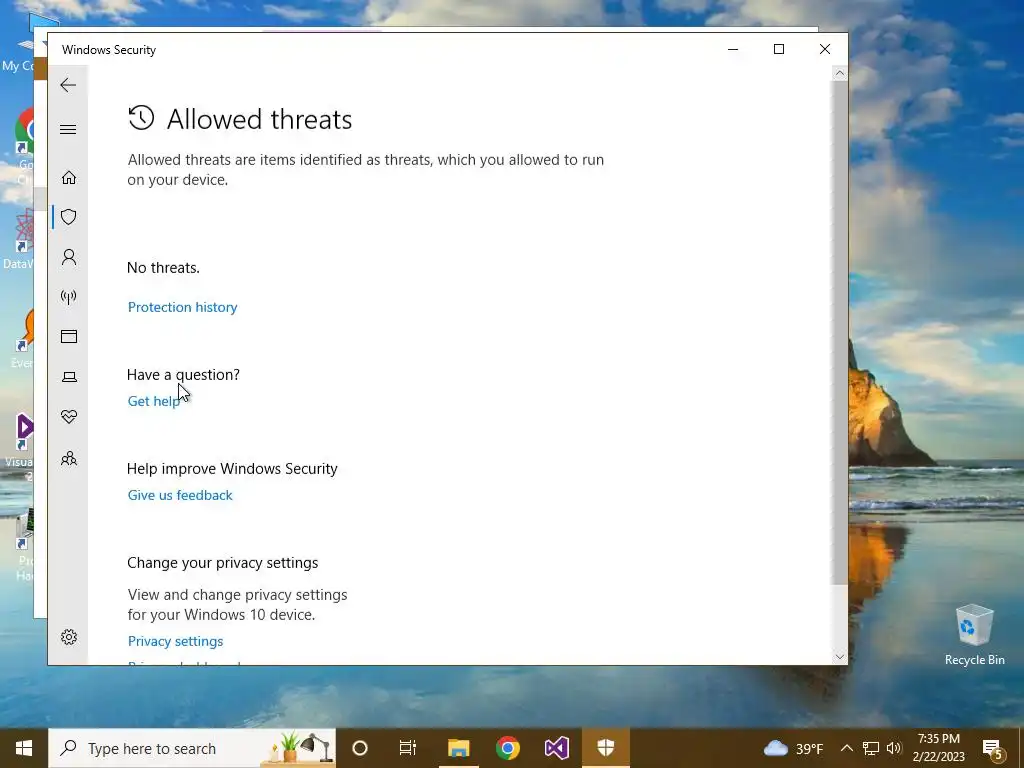The height and width of the screenshot is (768, 1024).
Task: Open Device security laptop icon
Action: (69, 377)
